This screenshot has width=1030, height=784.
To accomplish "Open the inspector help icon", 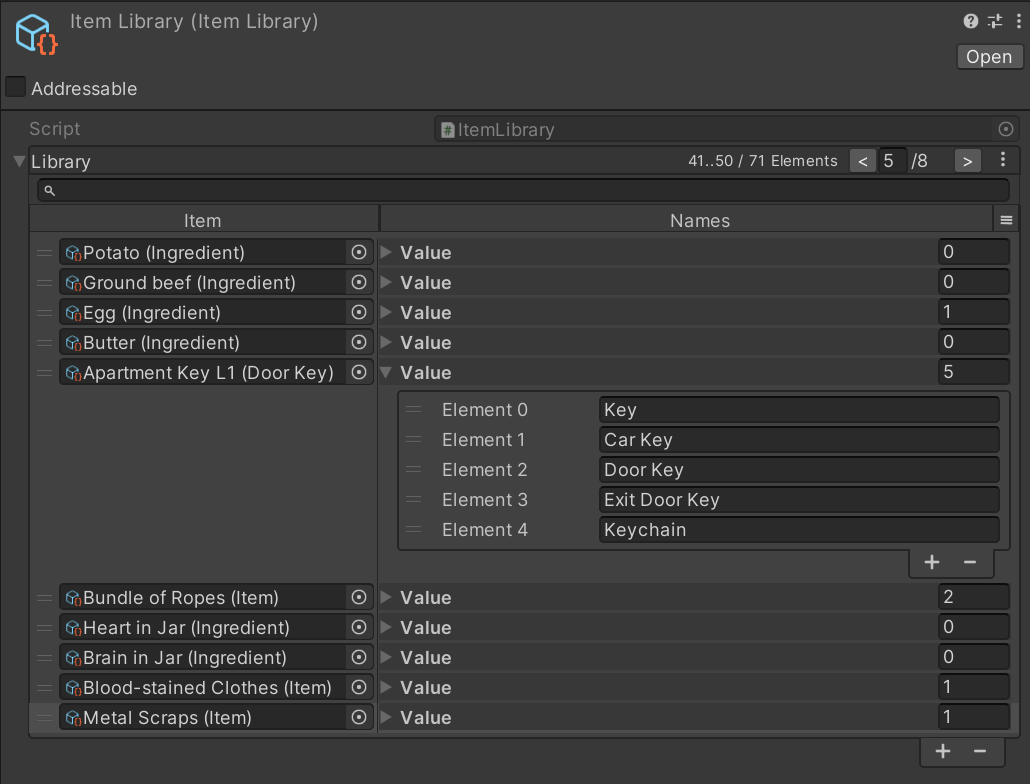I will [970, 21].
